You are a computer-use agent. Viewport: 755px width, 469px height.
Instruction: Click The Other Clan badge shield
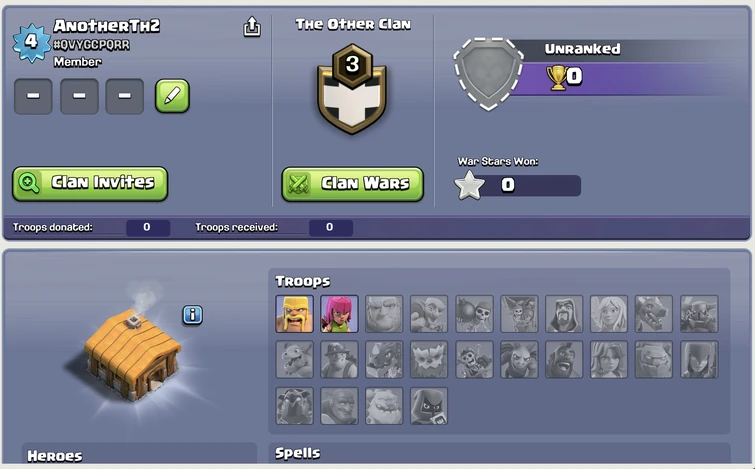coord(352,89)
